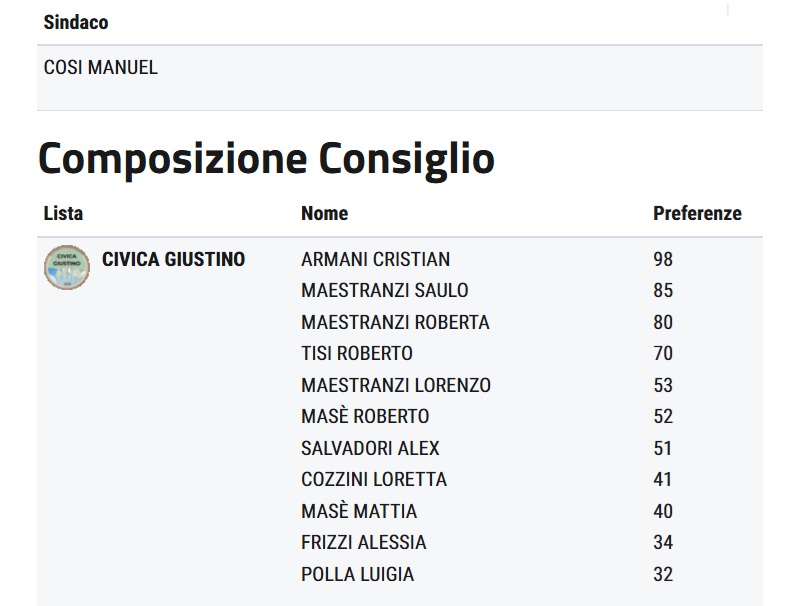Click the Nome column header

click(x=324, y=213)
